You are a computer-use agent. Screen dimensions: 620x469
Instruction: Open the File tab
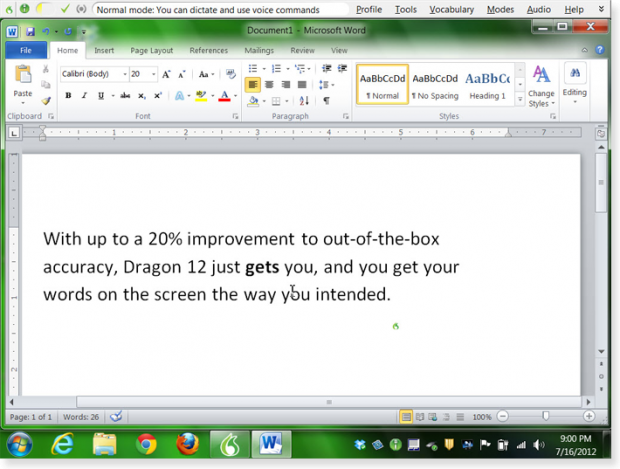26,50
